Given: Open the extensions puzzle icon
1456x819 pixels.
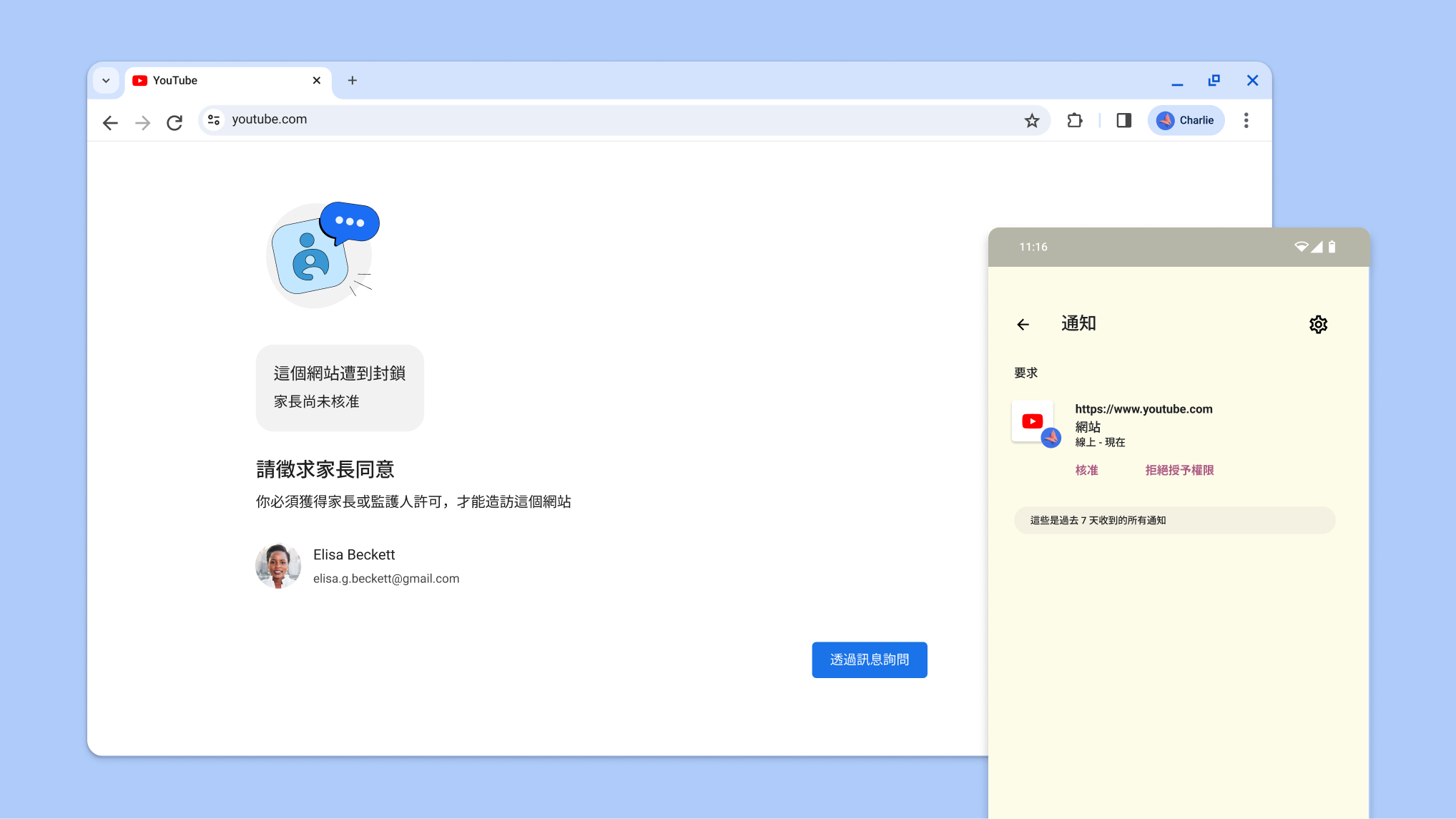Looking at the screenshot, I should pyautogui.click(x=1074, y=120).
